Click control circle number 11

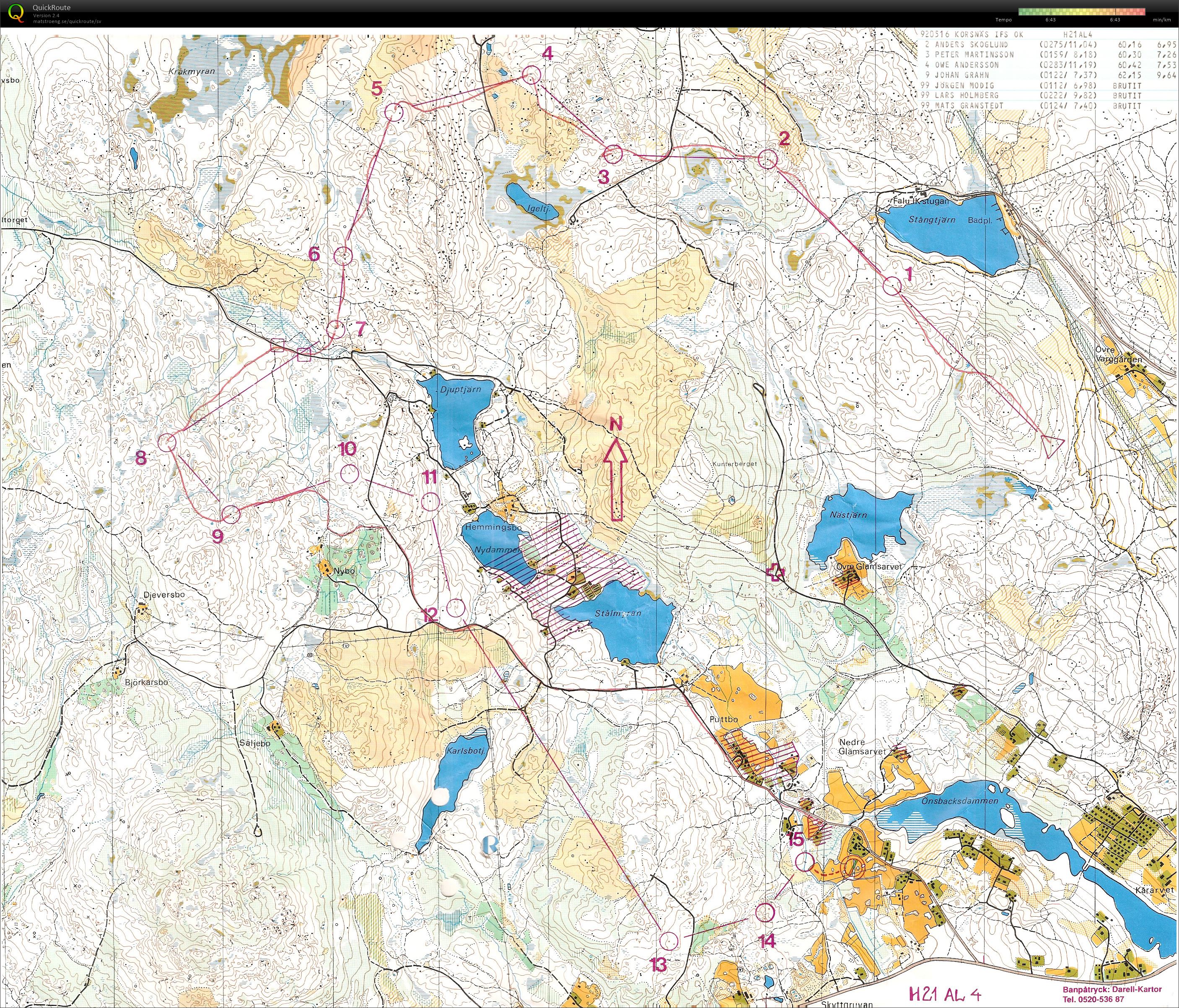point(430,502)
